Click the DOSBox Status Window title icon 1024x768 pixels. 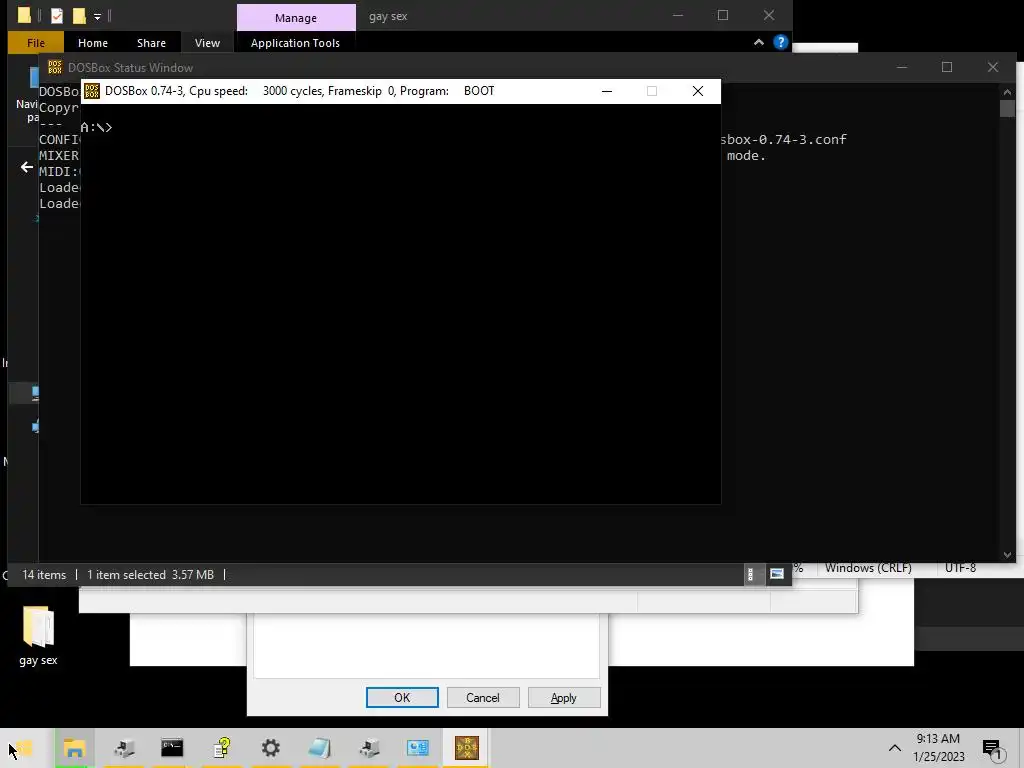coord(55,67)
